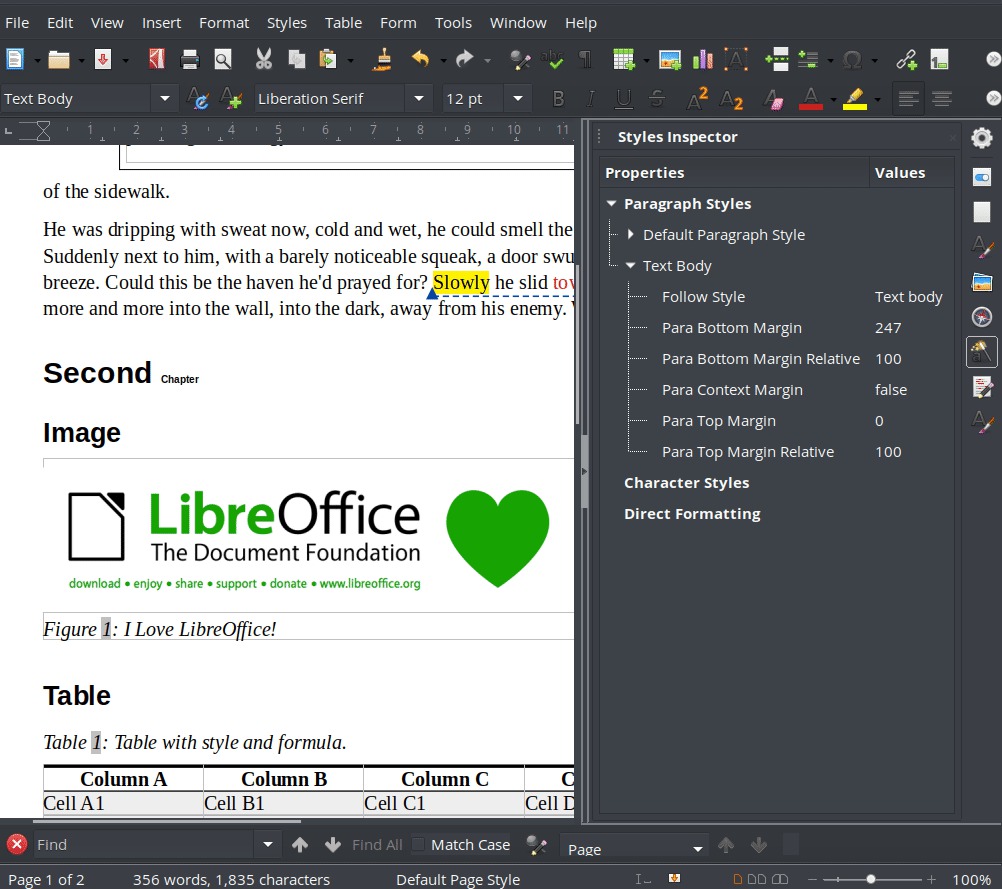The image size is (1002, 889).
Task: Click the yellow highlighting color button
Action: click(854, 98)
